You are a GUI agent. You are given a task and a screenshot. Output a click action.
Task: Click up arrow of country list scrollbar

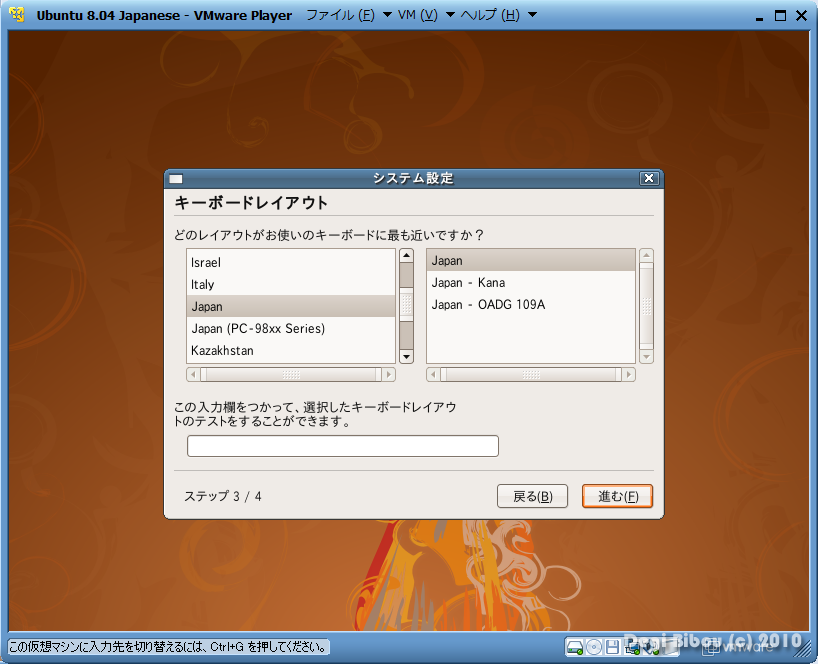pyautogui.click(x=406, y=256)
